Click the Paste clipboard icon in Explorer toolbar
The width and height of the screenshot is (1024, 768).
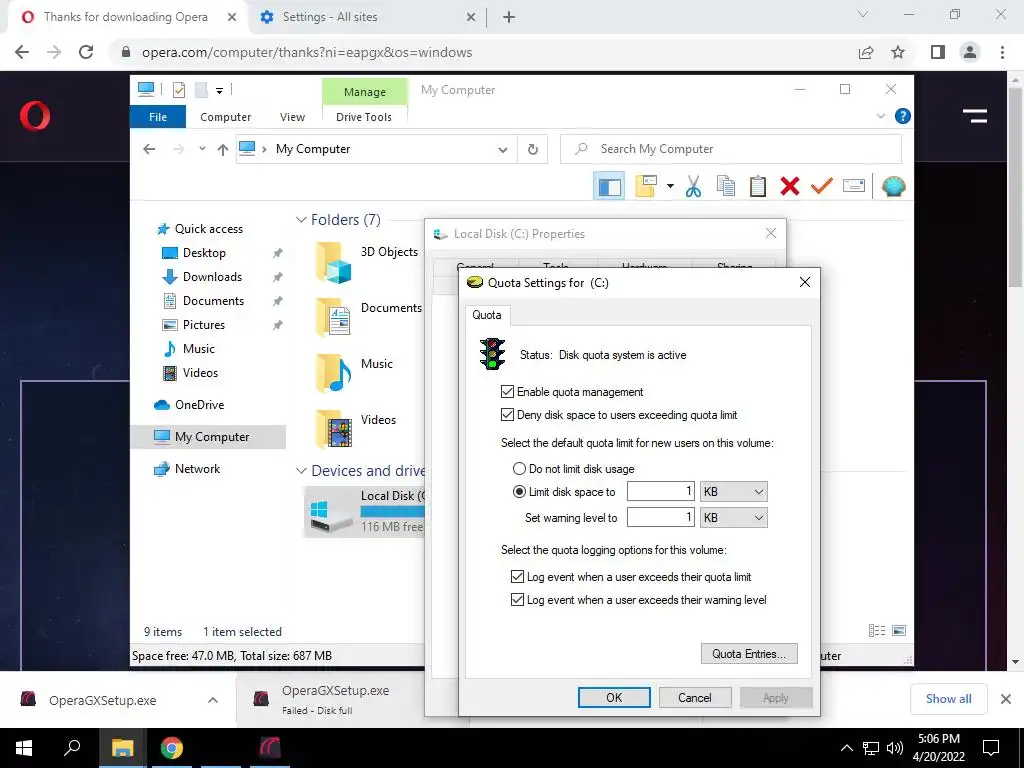(x=758, y=187)
